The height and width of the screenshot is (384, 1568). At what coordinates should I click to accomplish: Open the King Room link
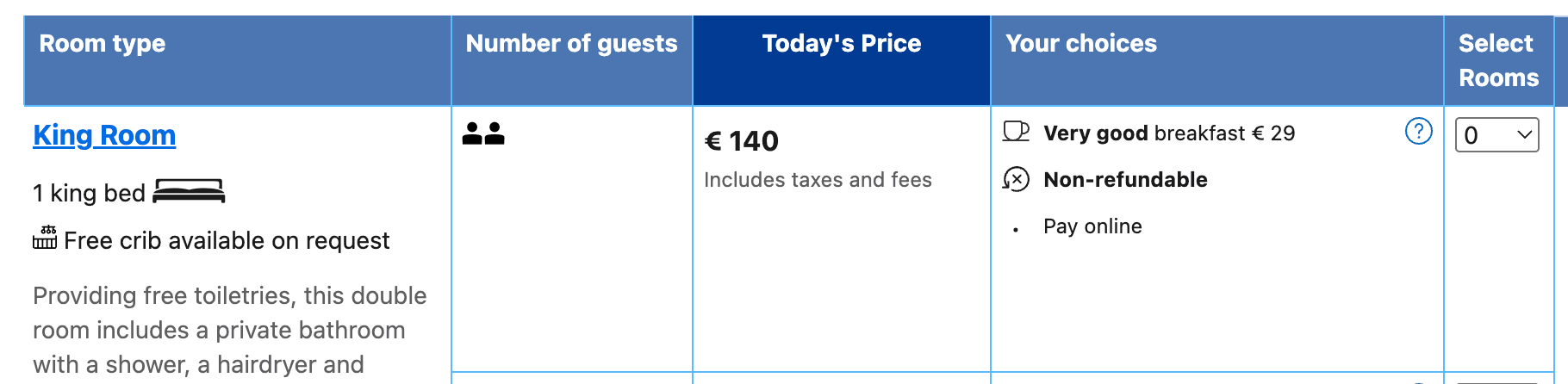click(x=104, y=135)
